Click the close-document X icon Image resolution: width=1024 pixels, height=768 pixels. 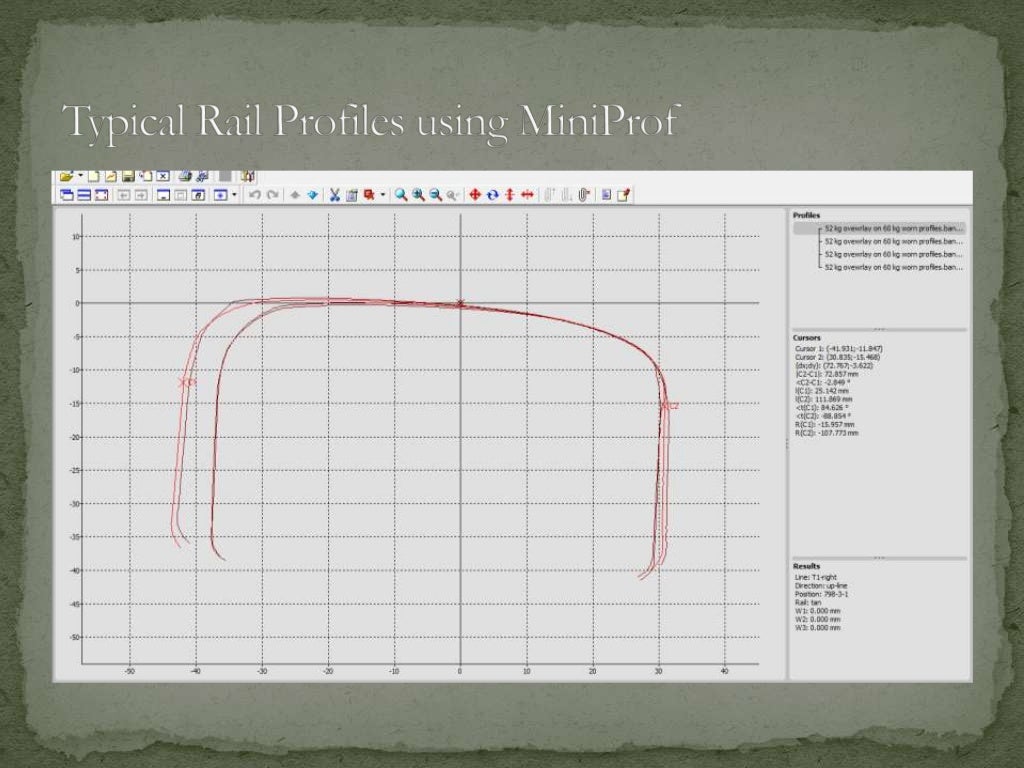(163, 176)
